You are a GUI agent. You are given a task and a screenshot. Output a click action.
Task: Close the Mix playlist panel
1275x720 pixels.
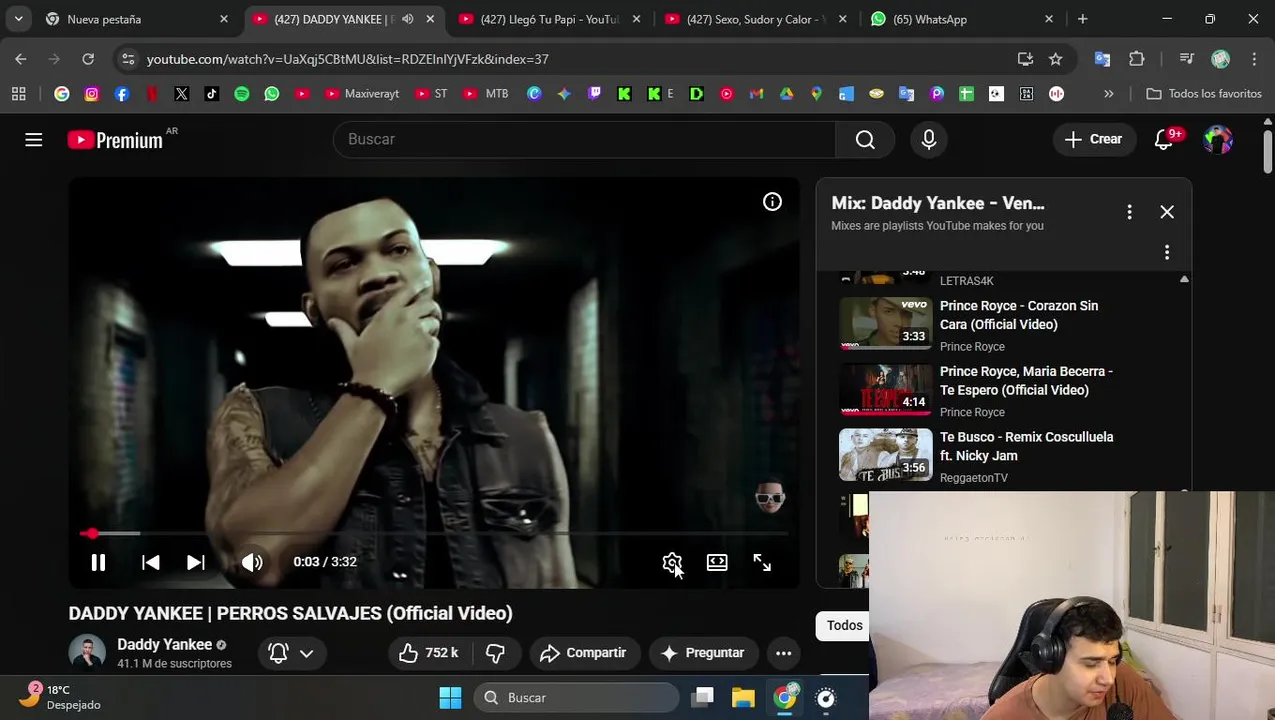(1167, 212)
